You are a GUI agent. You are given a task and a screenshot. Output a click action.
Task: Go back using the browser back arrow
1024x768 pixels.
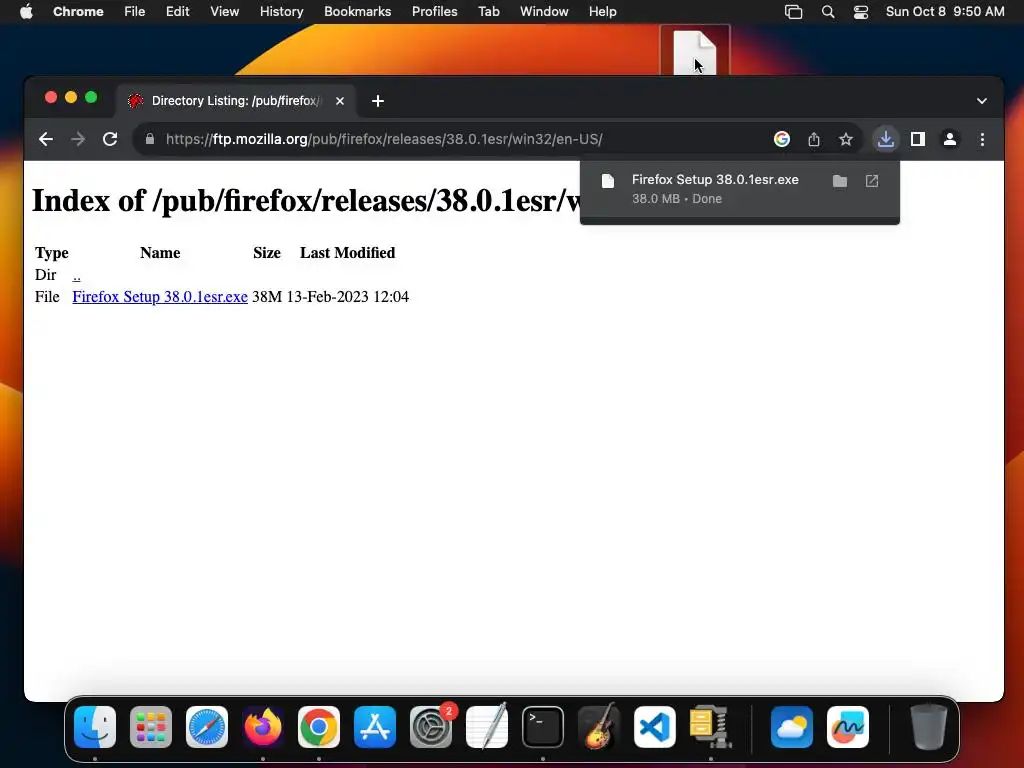pos(46,139)
